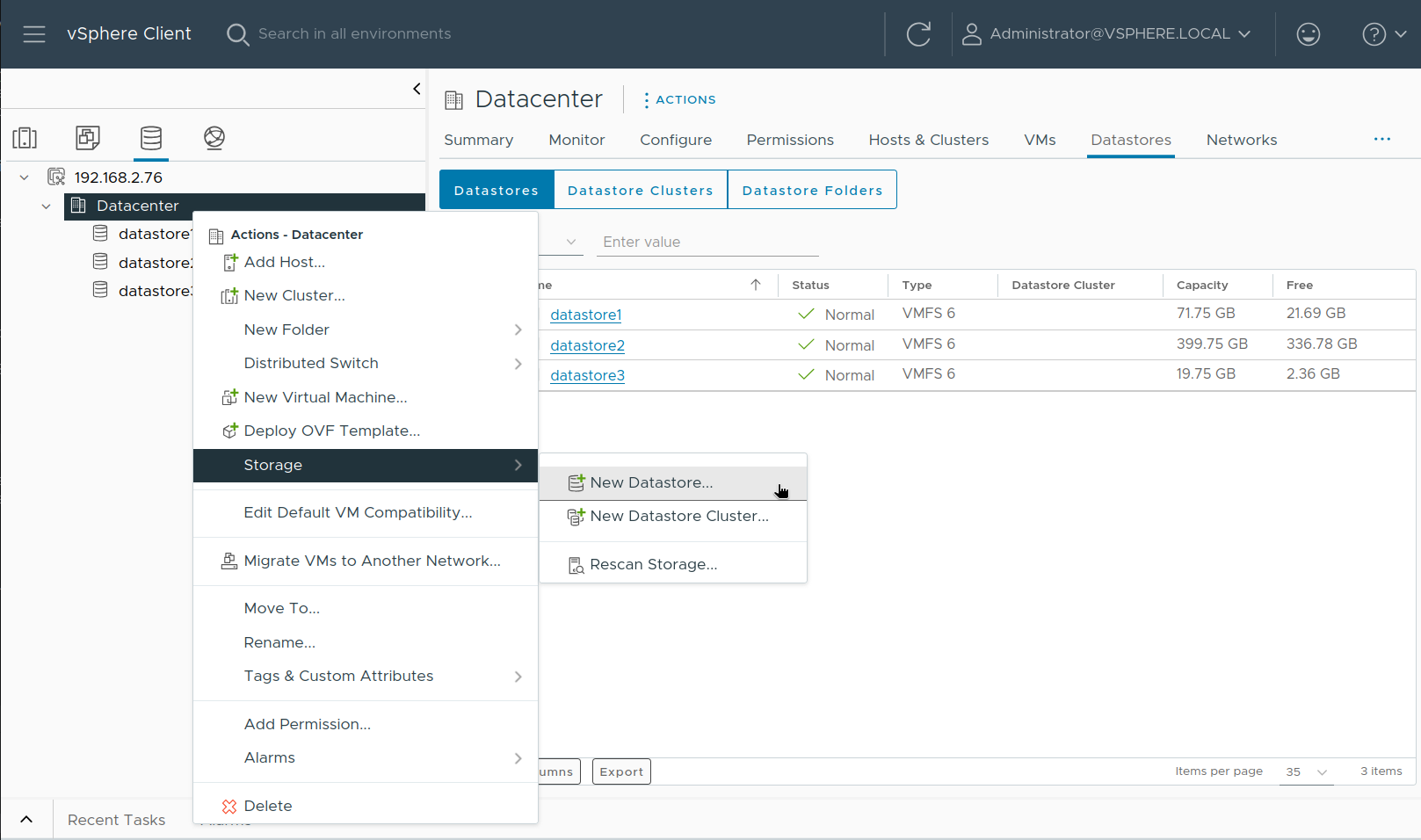Click the vCenter server icon for 192.168.2.76
This screenshot has height=840, width=1421.
(56, 177)
